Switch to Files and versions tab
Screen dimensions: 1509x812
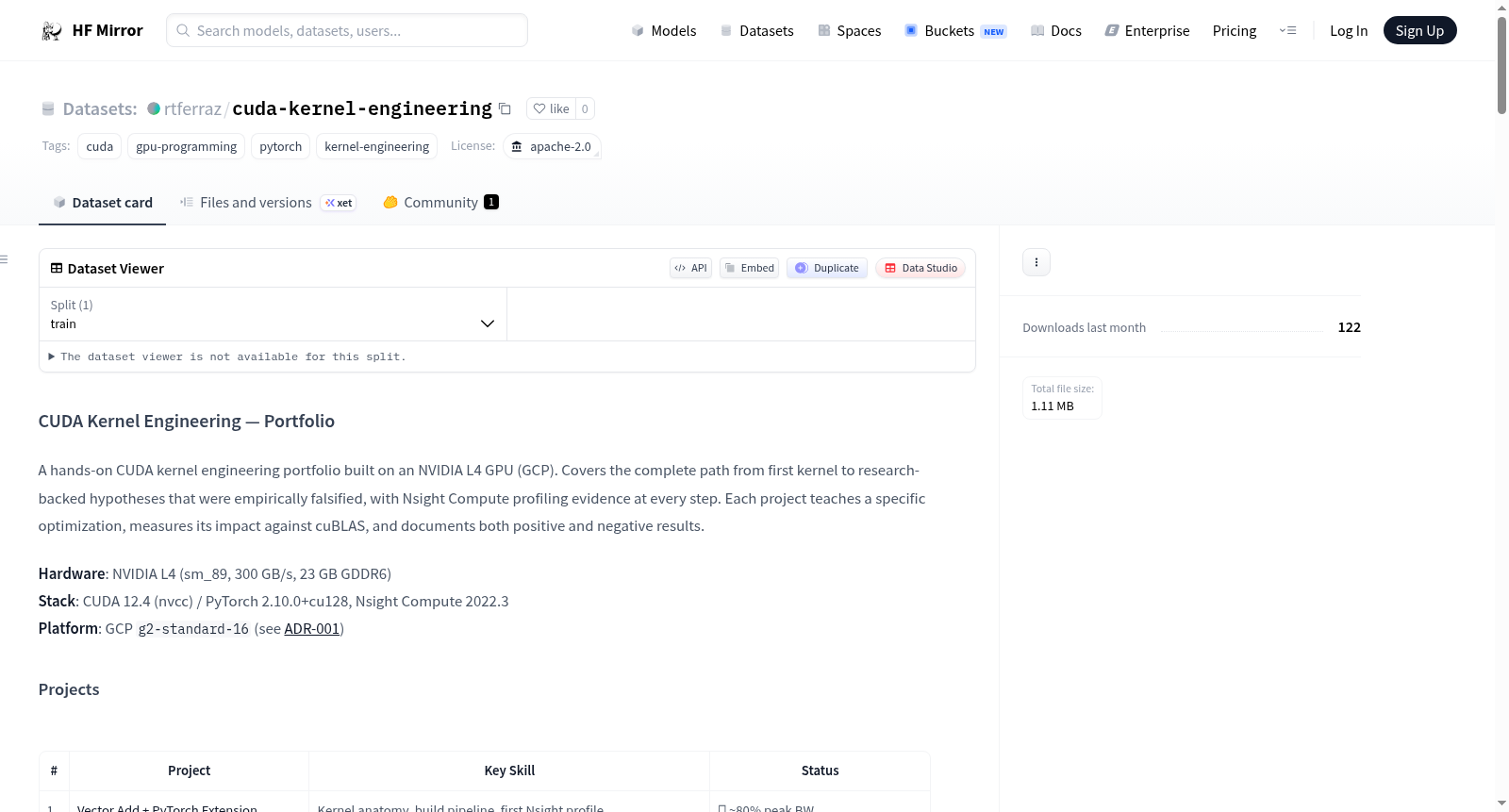268,203
